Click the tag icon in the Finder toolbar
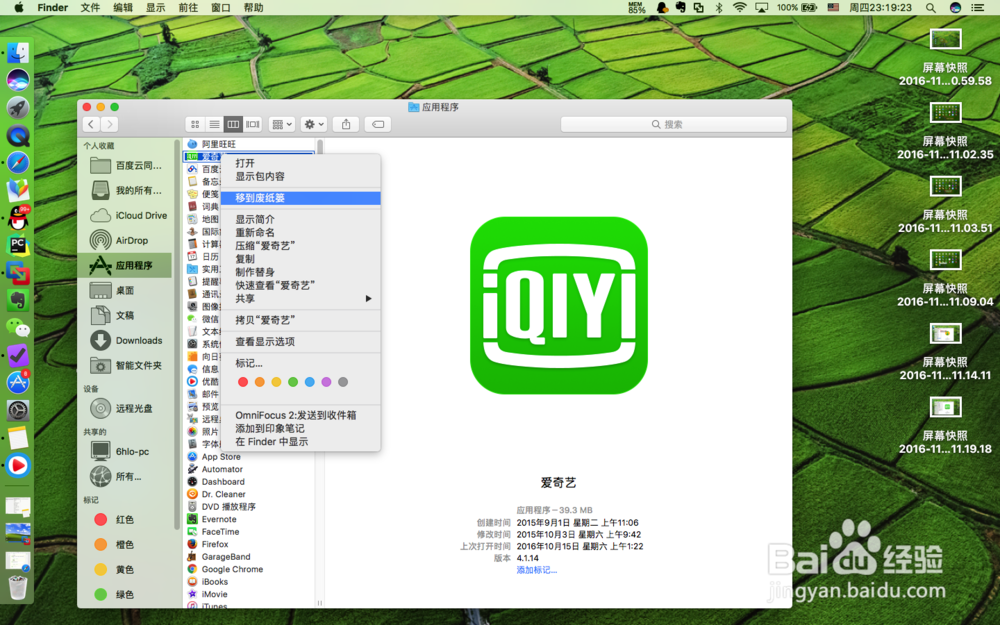 pyautogui.click(x=379, y=124)
